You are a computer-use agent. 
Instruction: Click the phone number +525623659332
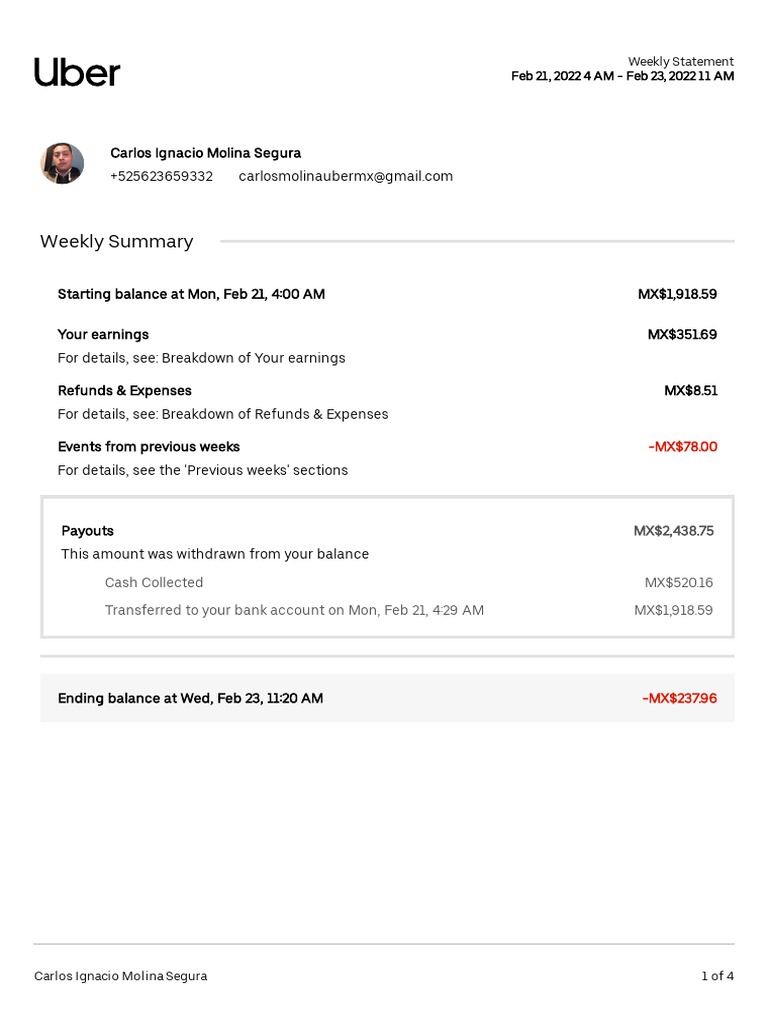click(x=161, y=176)
